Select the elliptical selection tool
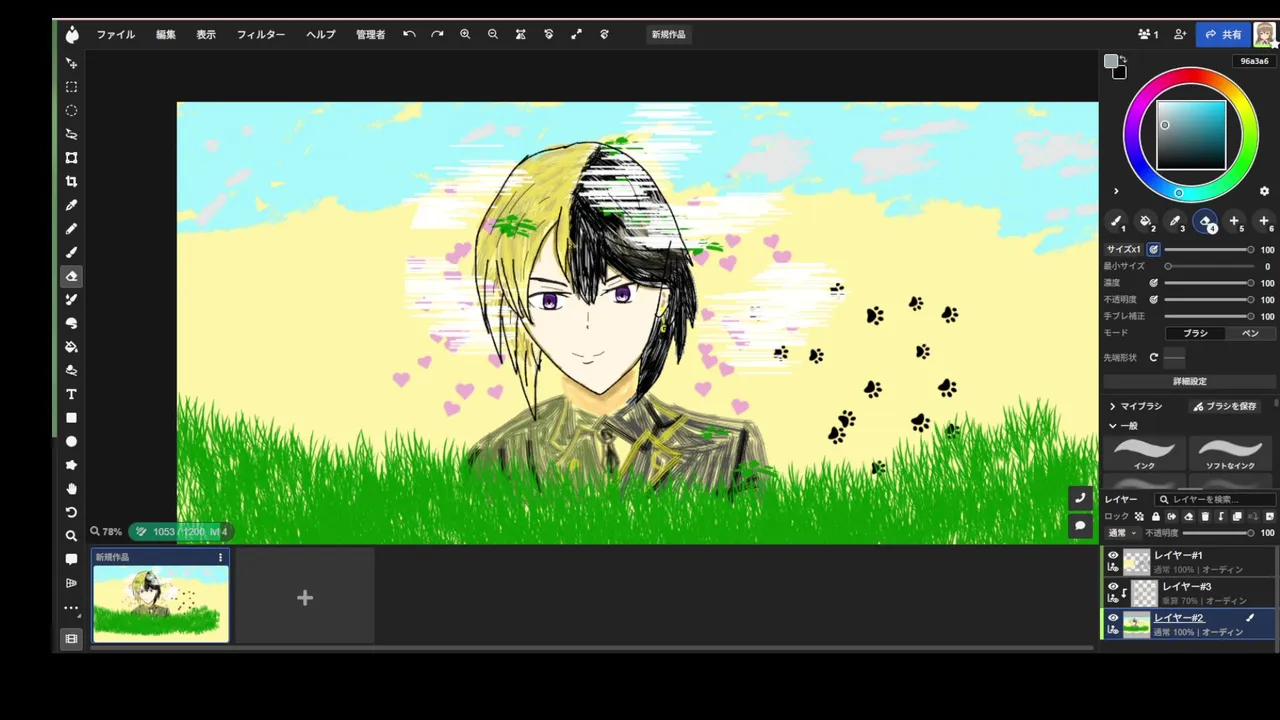Screen dimensions: 1280x720 pyautogui.click(x=71, y=110)
